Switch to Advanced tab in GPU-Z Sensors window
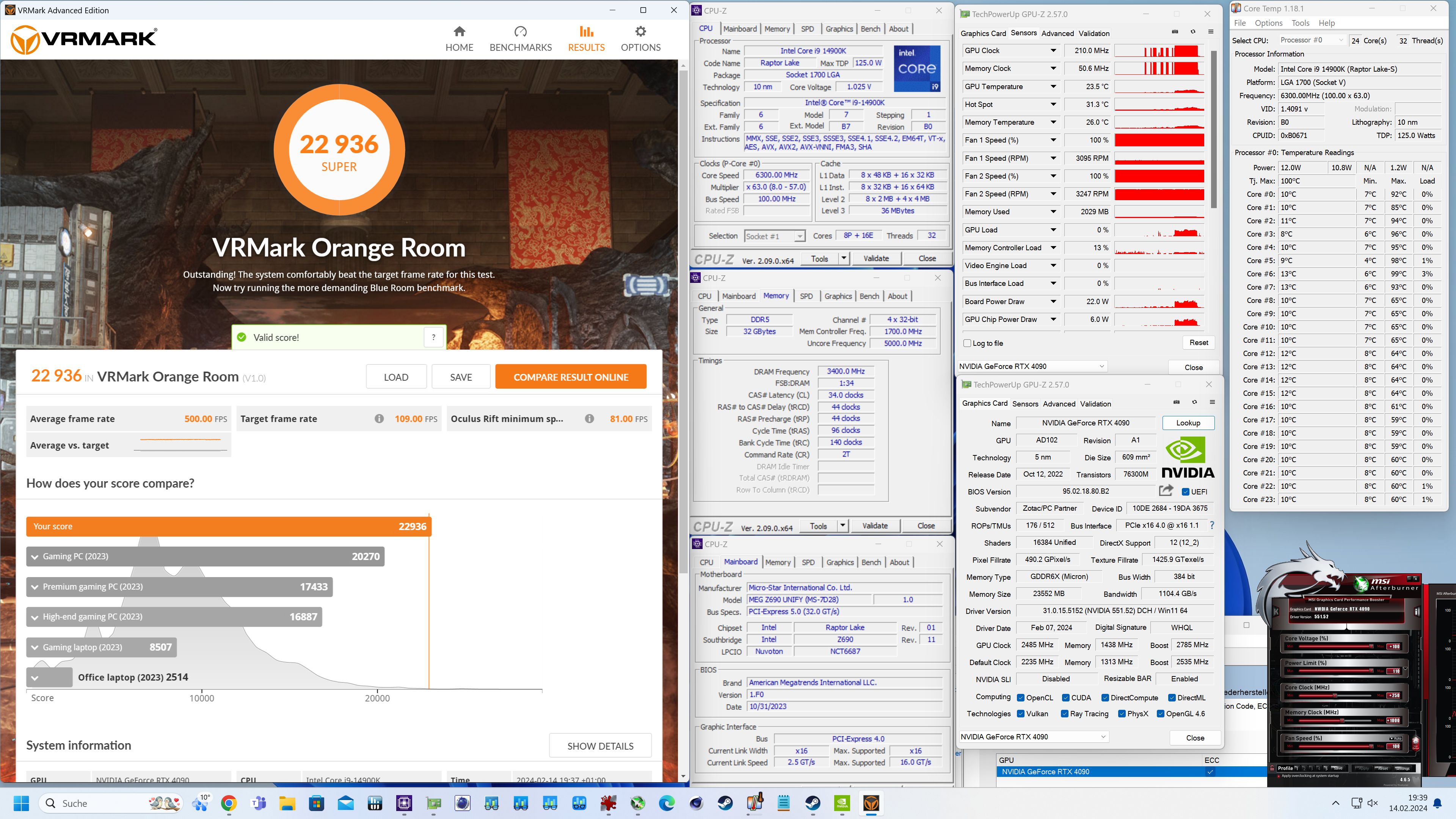The height and width of the screenshot is (819, 1456). click(x=1057, y=33)
